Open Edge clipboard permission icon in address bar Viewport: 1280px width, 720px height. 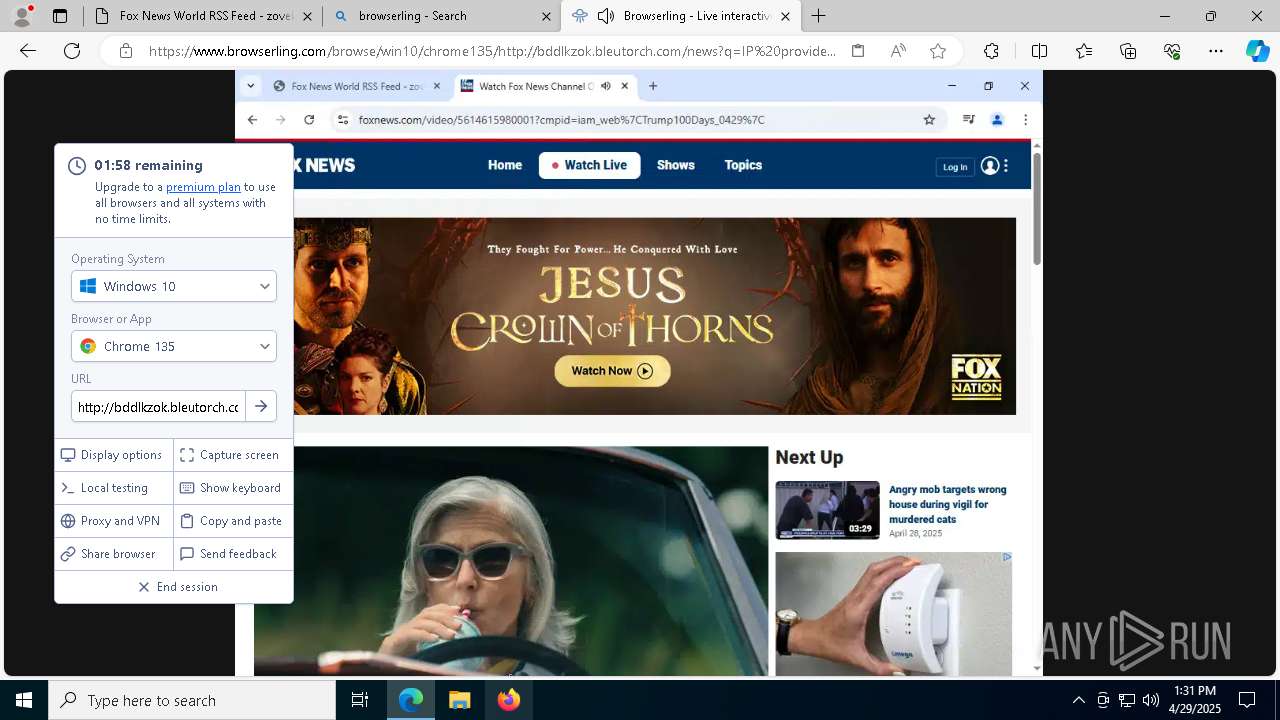(x=858, y=51)
